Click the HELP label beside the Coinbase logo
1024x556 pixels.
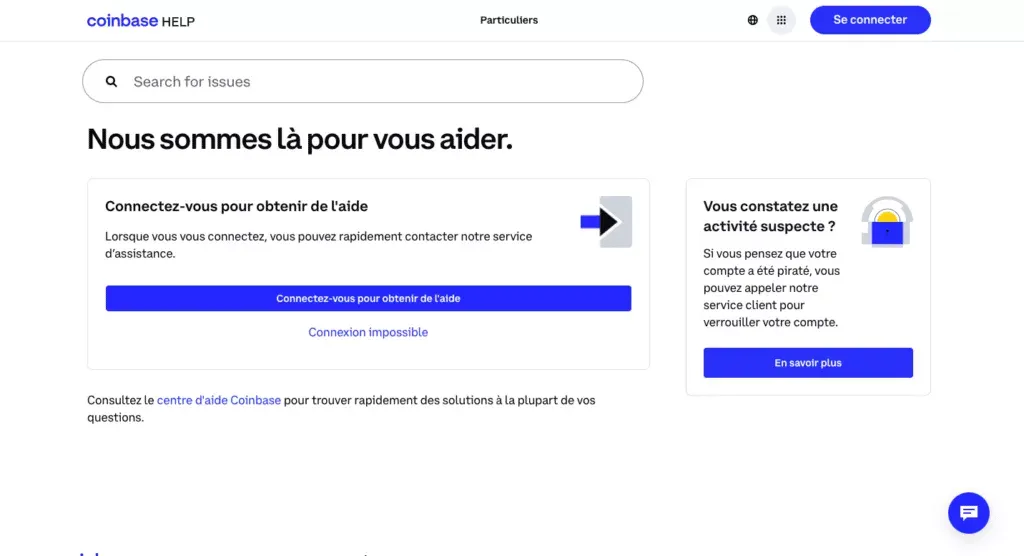pos(178,21)
